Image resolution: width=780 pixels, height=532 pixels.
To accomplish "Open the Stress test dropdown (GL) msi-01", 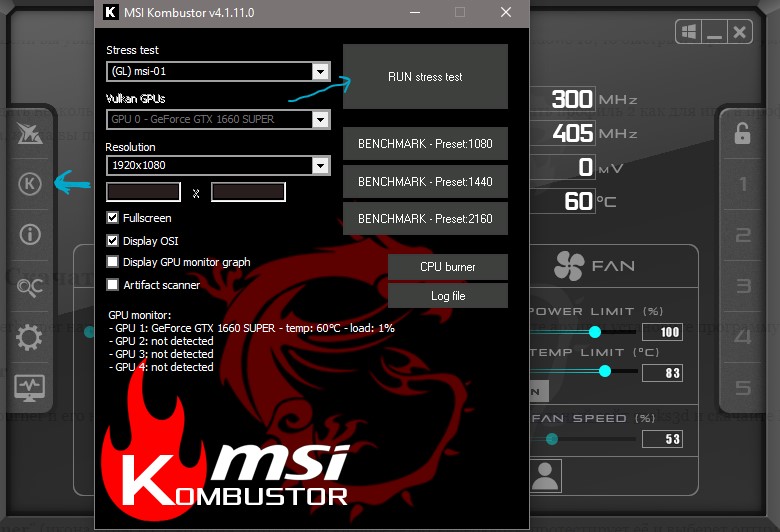I will coord(218,72).
